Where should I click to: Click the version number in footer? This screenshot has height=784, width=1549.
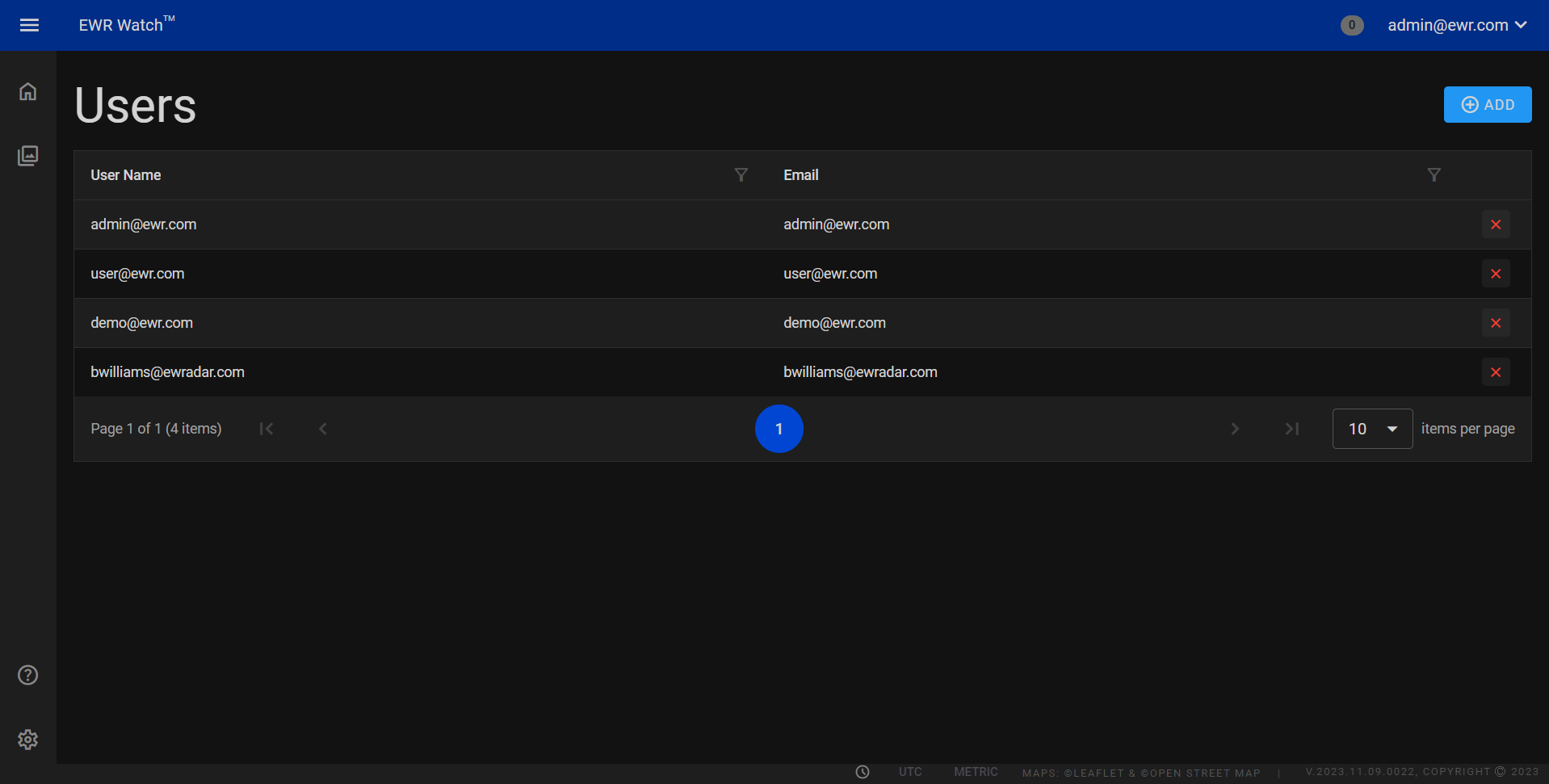click(x=1361, y=772)
